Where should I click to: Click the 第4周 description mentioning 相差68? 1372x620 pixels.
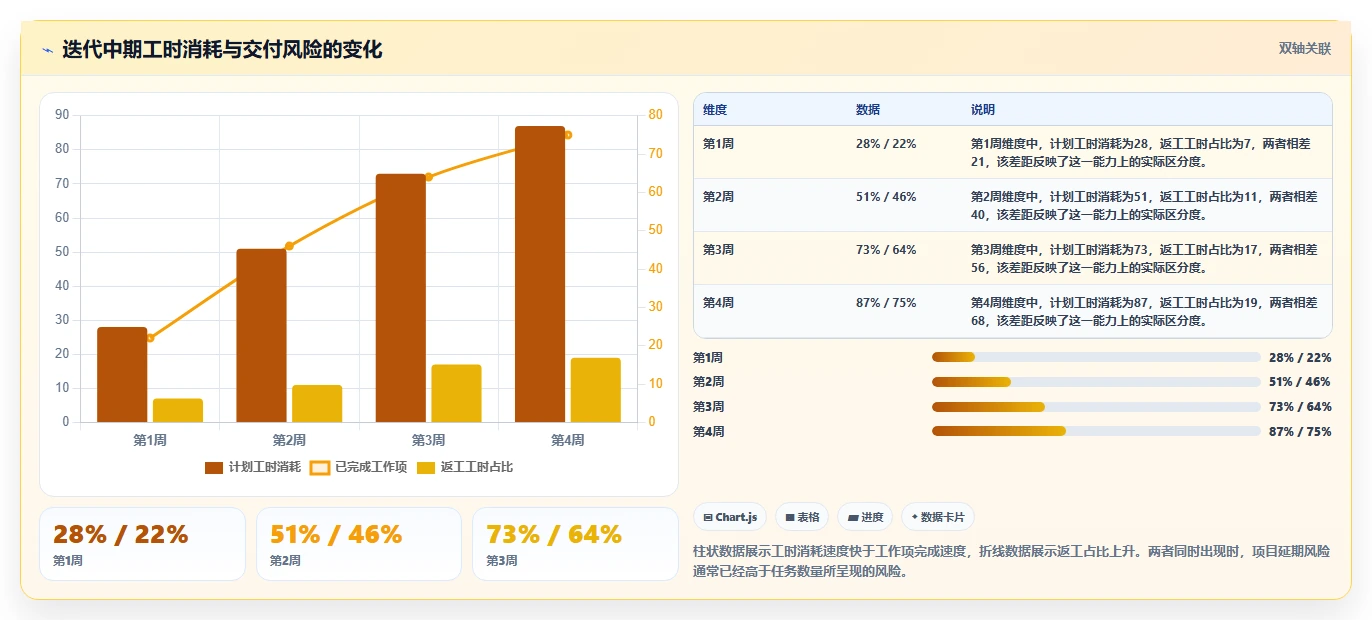[1145, 311]
